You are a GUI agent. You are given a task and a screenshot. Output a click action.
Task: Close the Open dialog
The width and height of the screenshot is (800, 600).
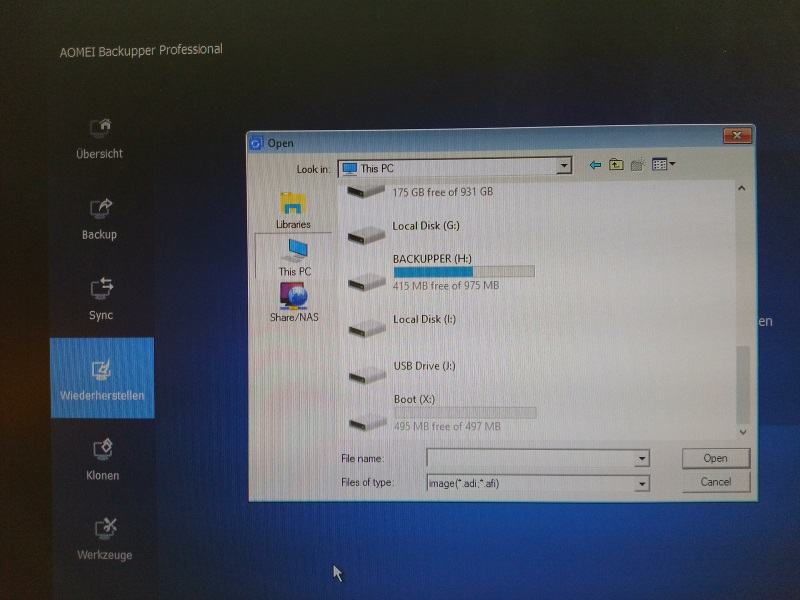click(x=737, y=135)
